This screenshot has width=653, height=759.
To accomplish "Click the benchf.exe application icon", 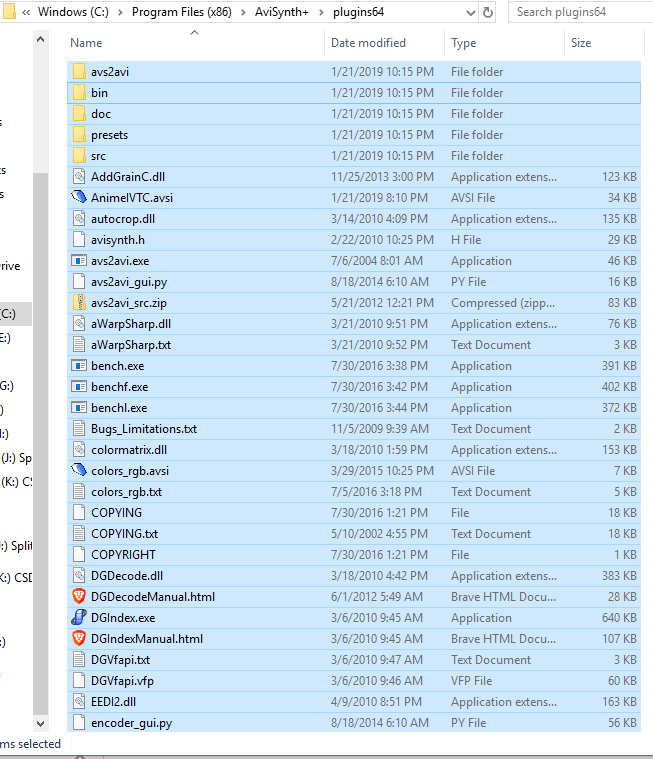I will [x=79, y=387].
